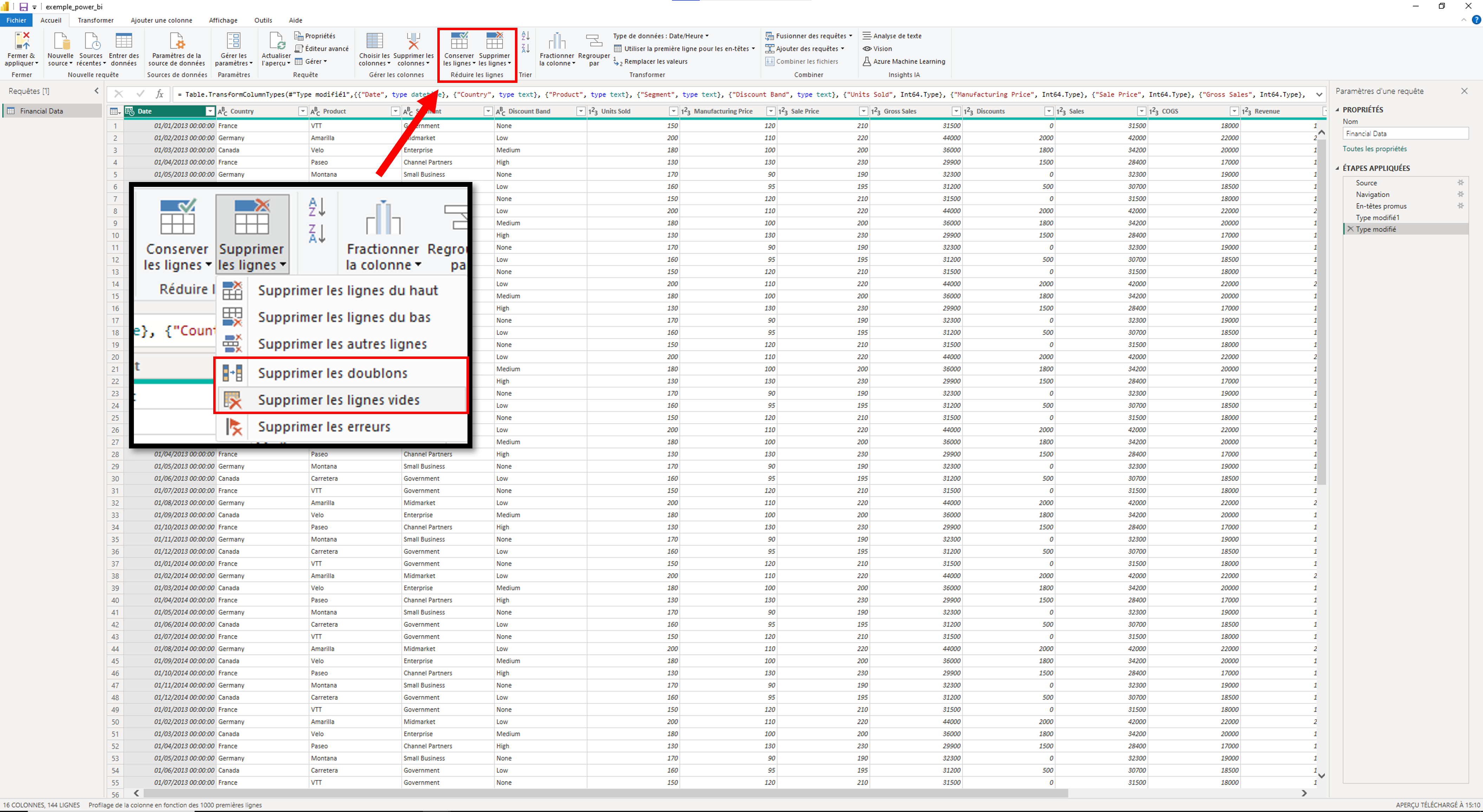
Task: Open the Fusionner des requêtes dropdown arrow
Action: [850, 36]
